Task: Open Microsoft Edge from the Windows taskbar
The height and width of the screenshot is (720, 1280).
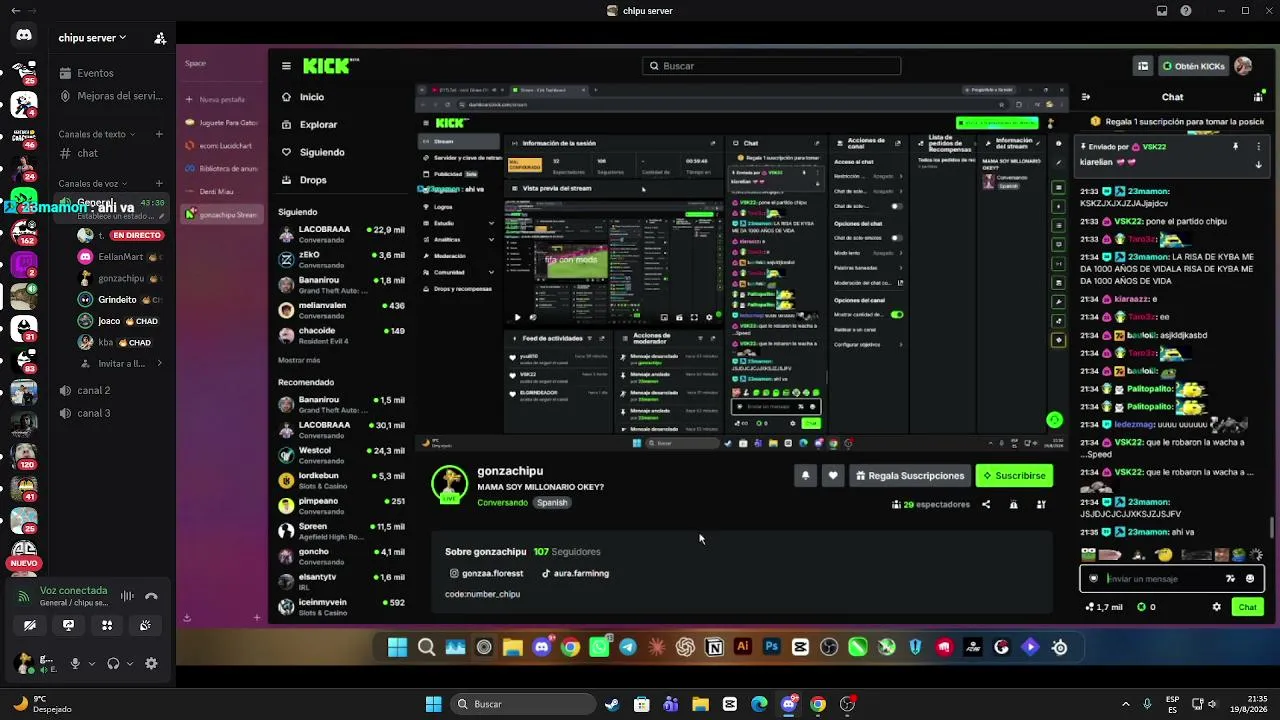Action: (x=759, y=704)
